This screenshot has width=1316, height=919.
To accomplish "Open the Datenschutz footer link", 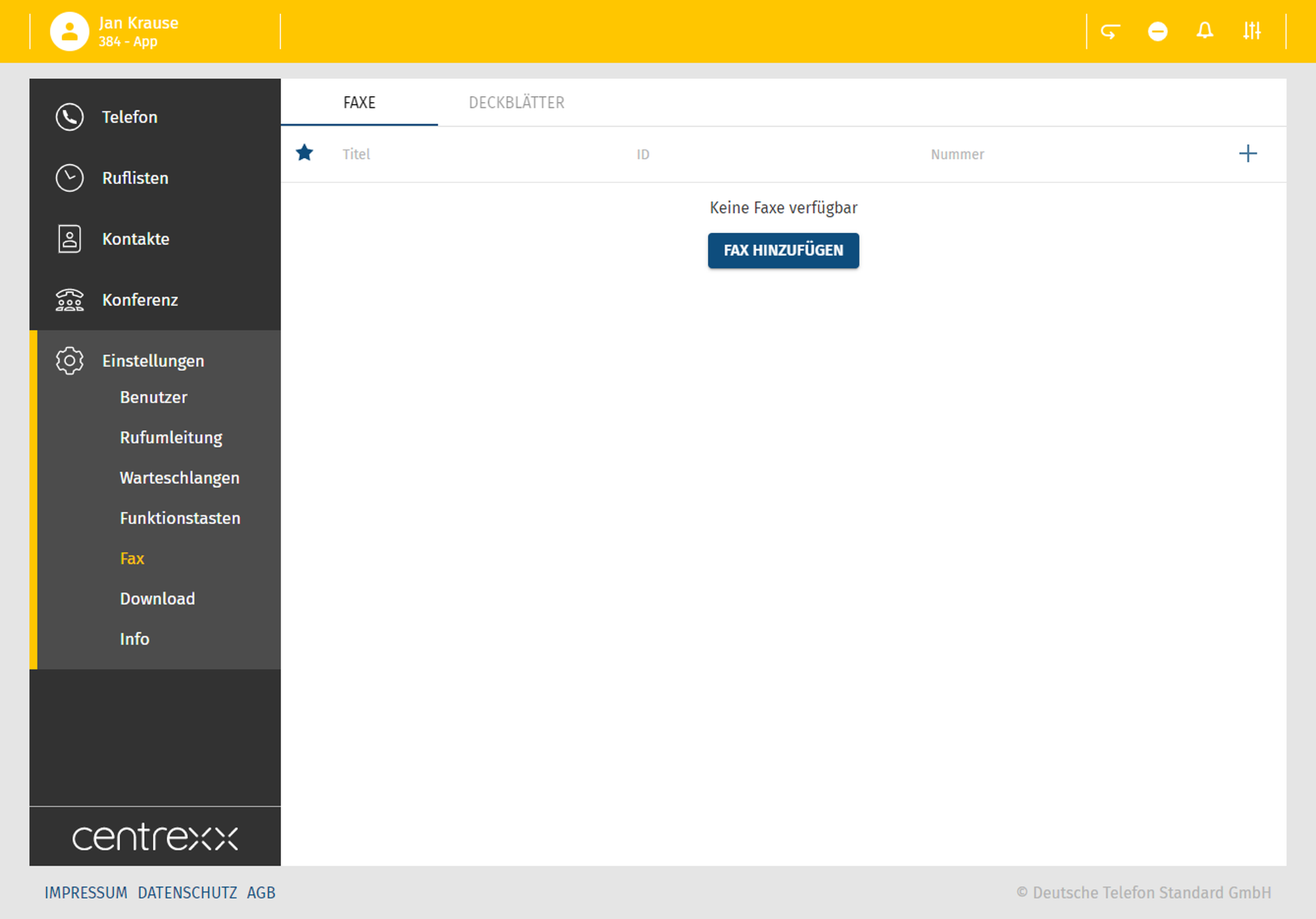I will point(188,893).
